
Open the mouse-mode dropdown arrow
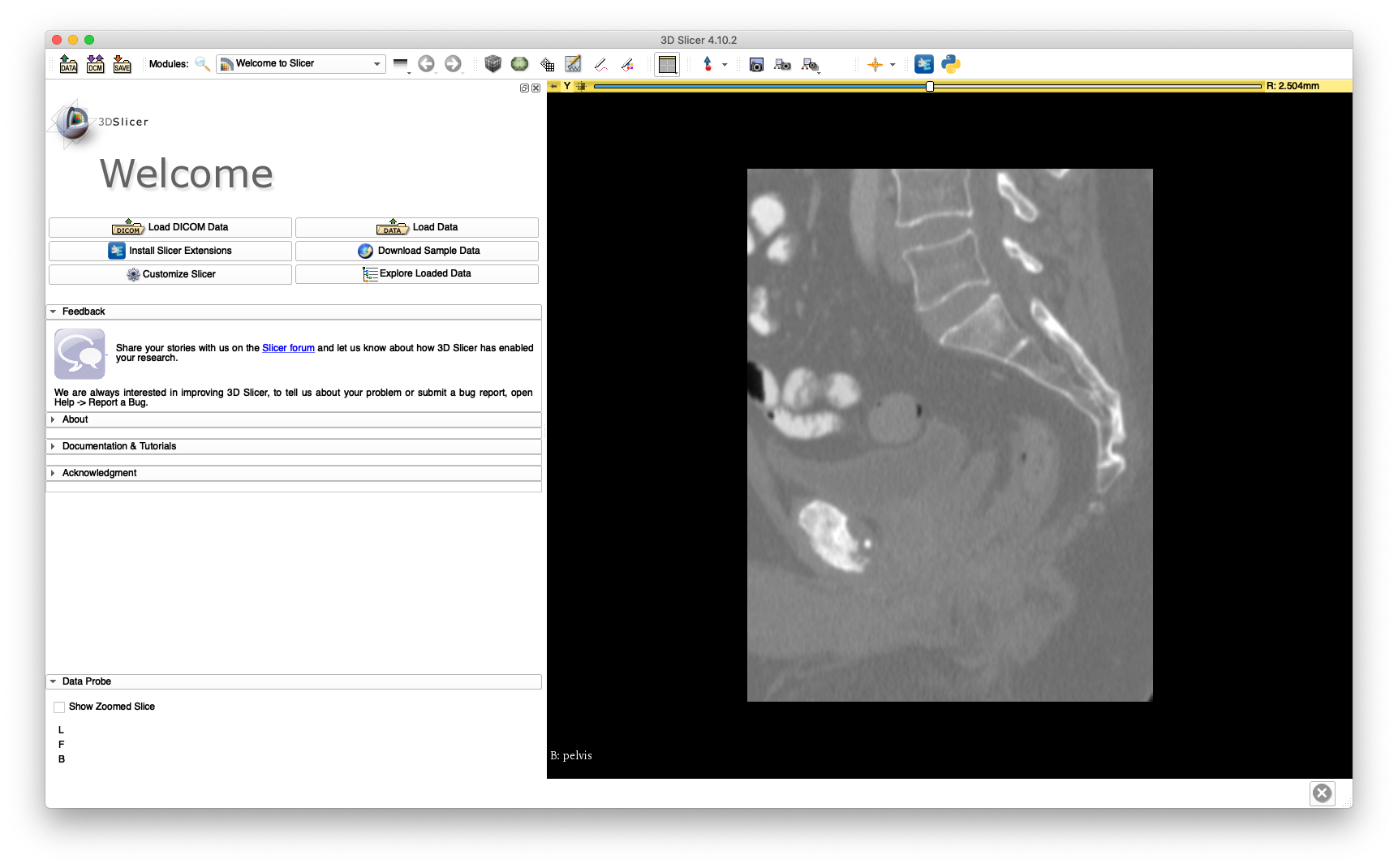point(725,64)
